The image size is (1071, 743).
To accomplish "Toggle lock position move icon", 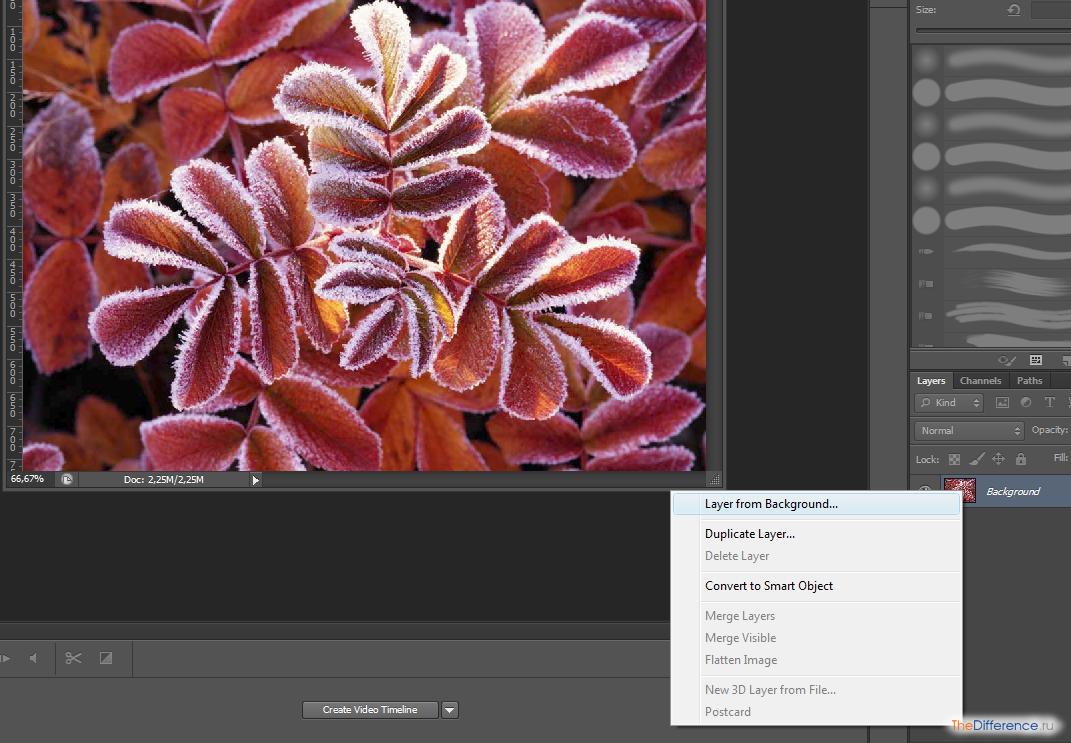I will 998,459.
